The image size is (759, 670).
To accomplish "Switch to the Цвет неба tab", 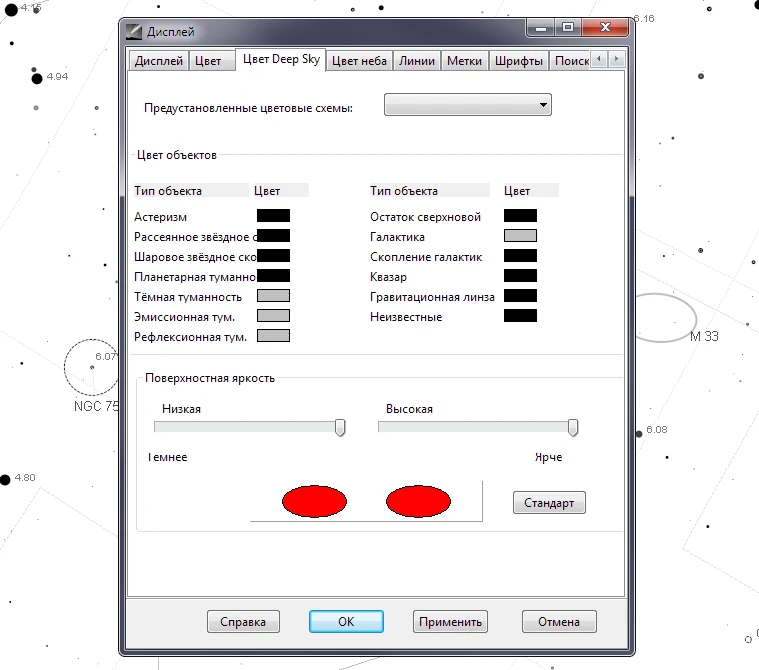I will [x=358, y=61].
